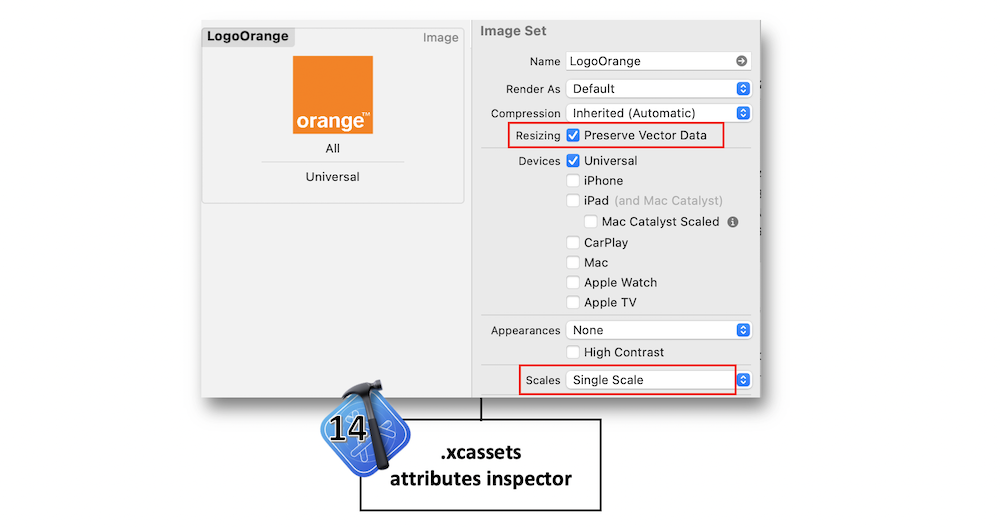This screenshot has height=527, width=1000.
Task: Check the Mac Catalyst Scaled option
Action: [591, 222]
